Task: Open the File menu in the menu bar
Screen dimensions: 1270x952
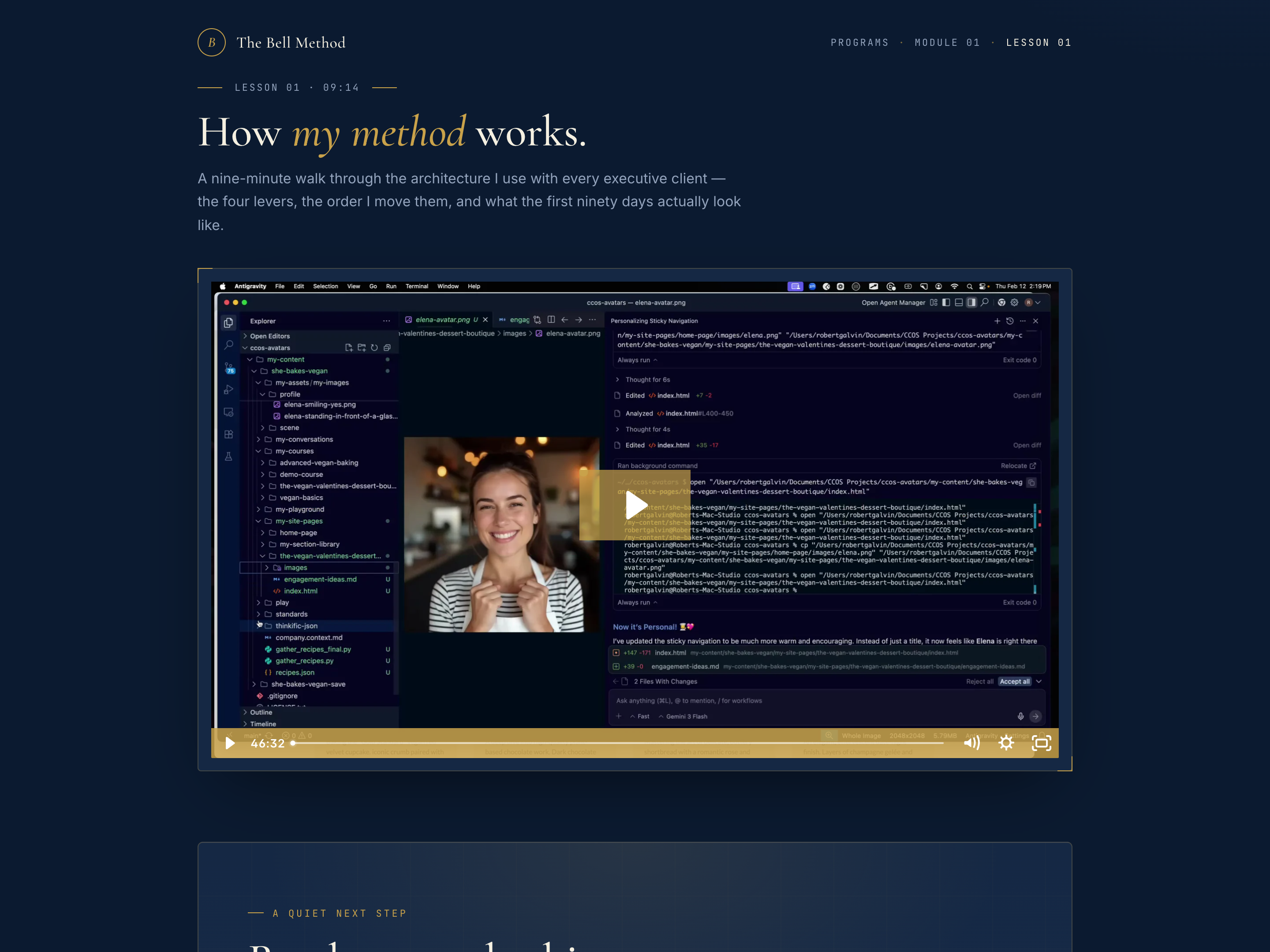Action: (x=280, y=286)
